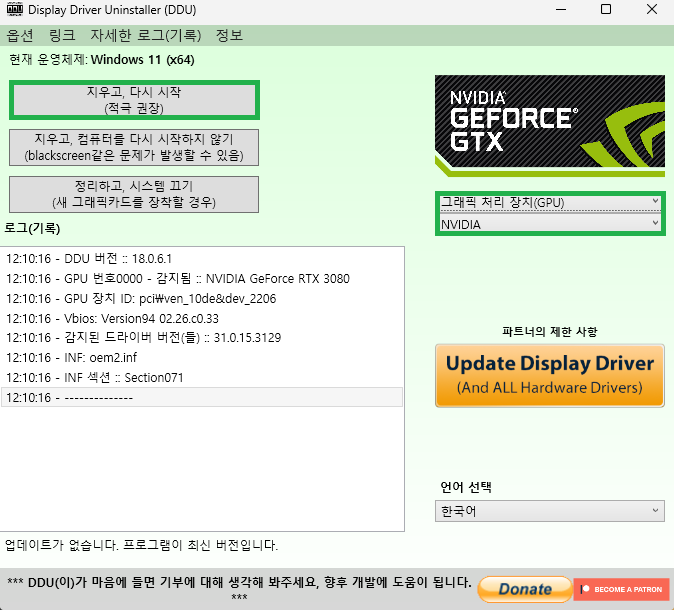Minimize the DDU window
This screenshot has height=610, width=674.
[x=561, y=9]
